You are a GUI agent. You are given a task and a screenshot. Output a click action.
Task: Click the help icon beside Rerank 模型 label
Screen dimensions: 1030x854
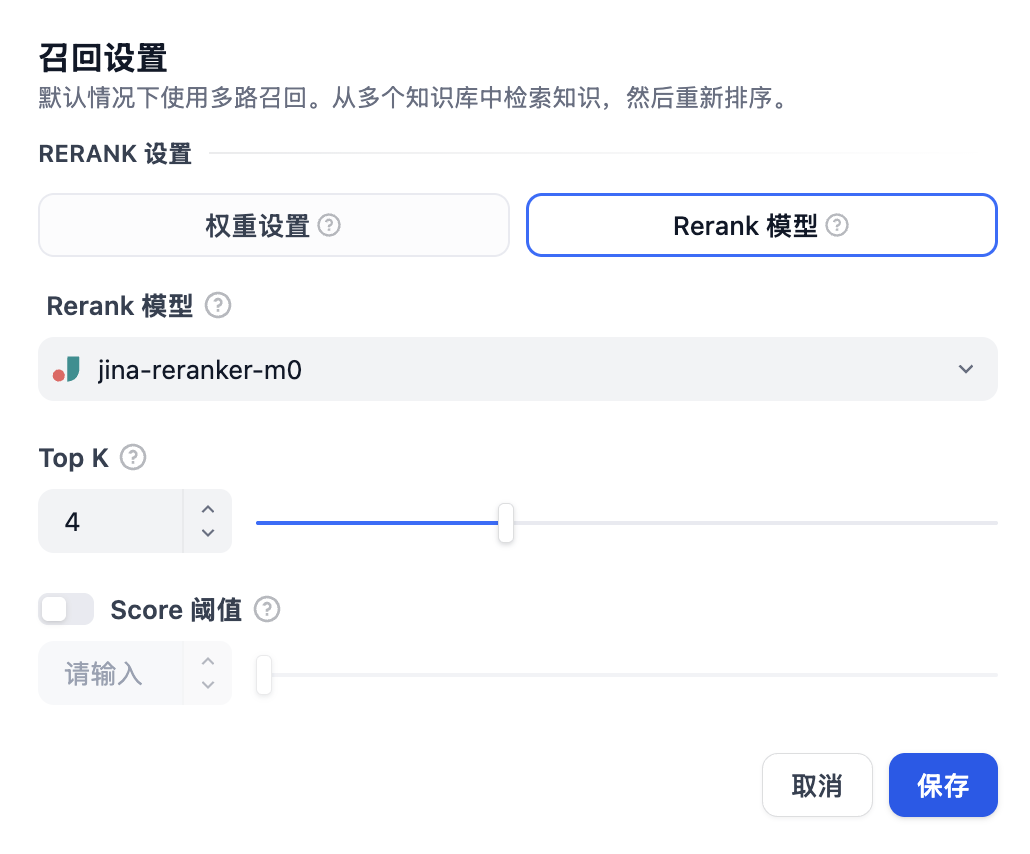217,306
